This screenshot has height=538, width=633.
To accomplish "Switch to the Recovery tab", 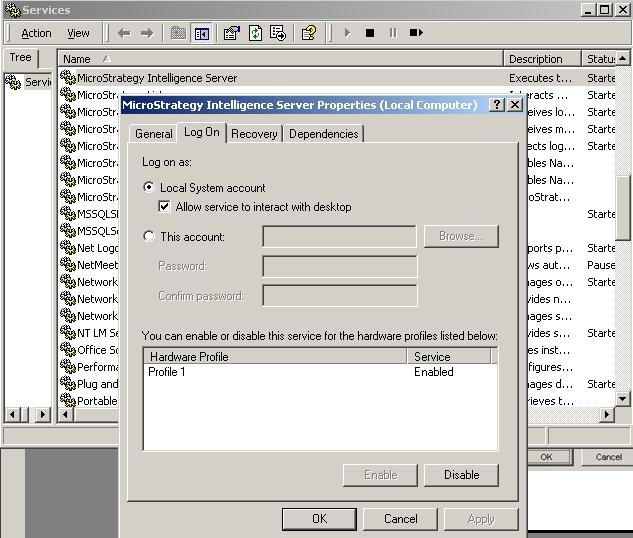I will point(254,134).
